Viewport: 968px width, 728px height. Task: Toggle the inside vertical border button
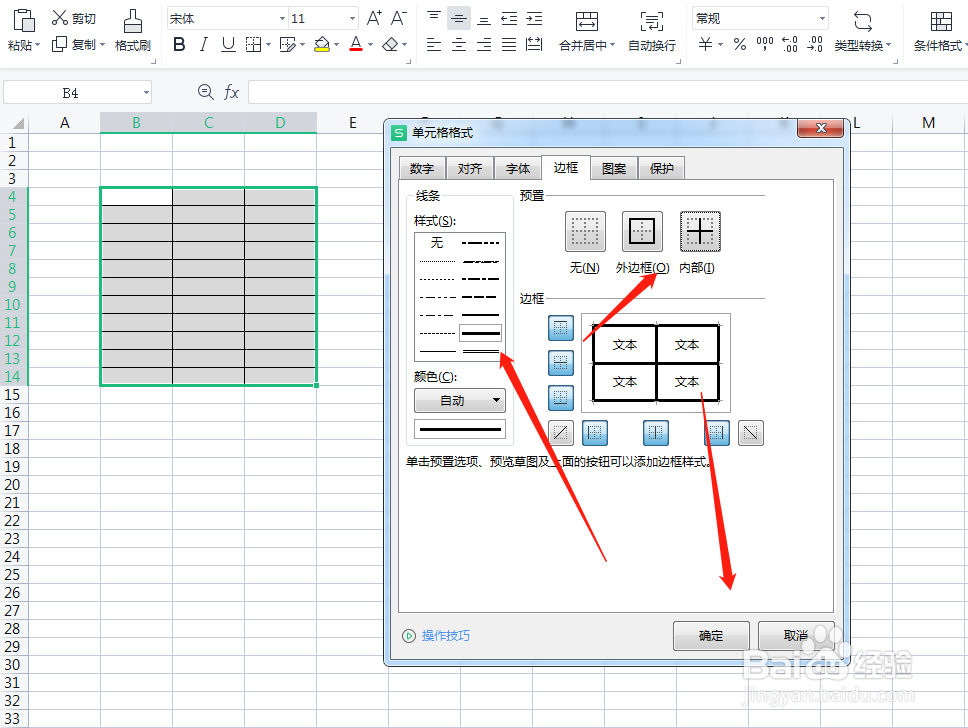656,433
